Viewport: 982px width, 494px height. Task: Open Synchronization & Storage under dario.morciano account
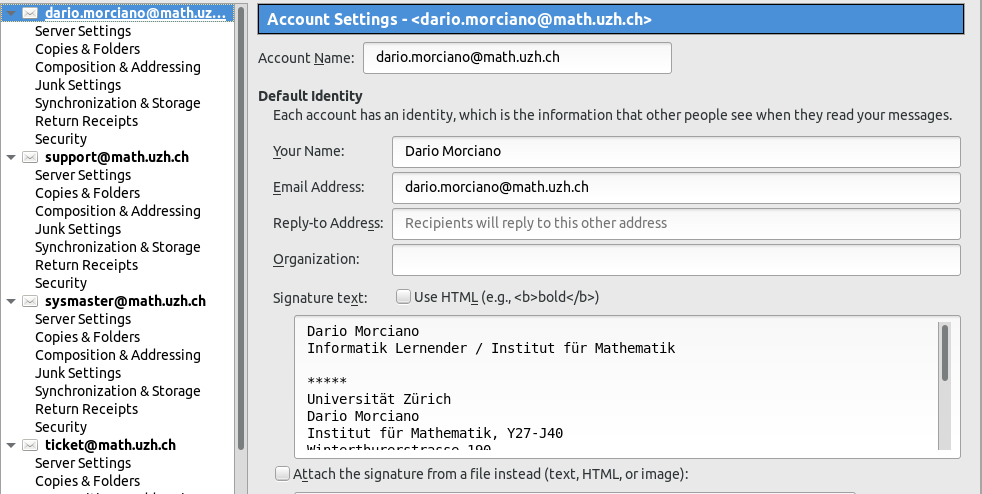click(118, 103)
